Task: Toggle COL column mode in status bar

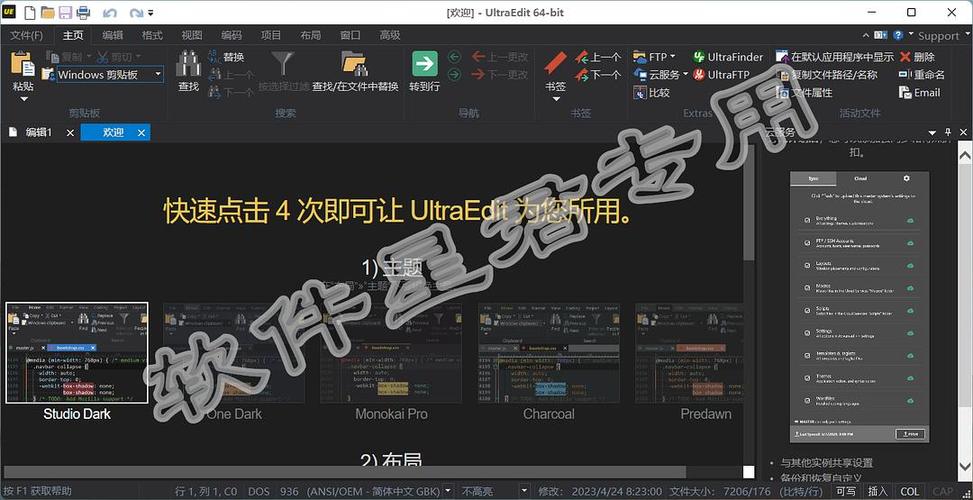Action: 910,491
